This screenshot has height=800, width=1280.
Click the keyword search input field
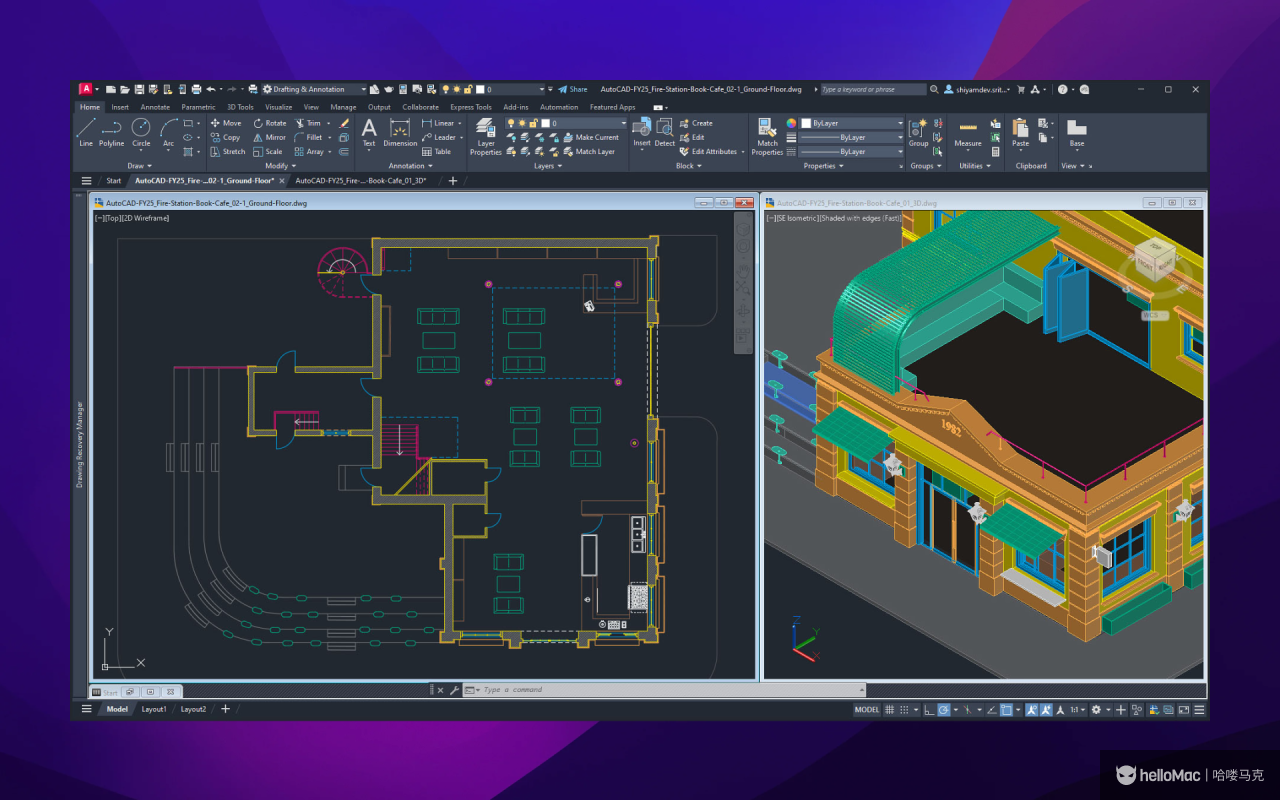(873, 89)
